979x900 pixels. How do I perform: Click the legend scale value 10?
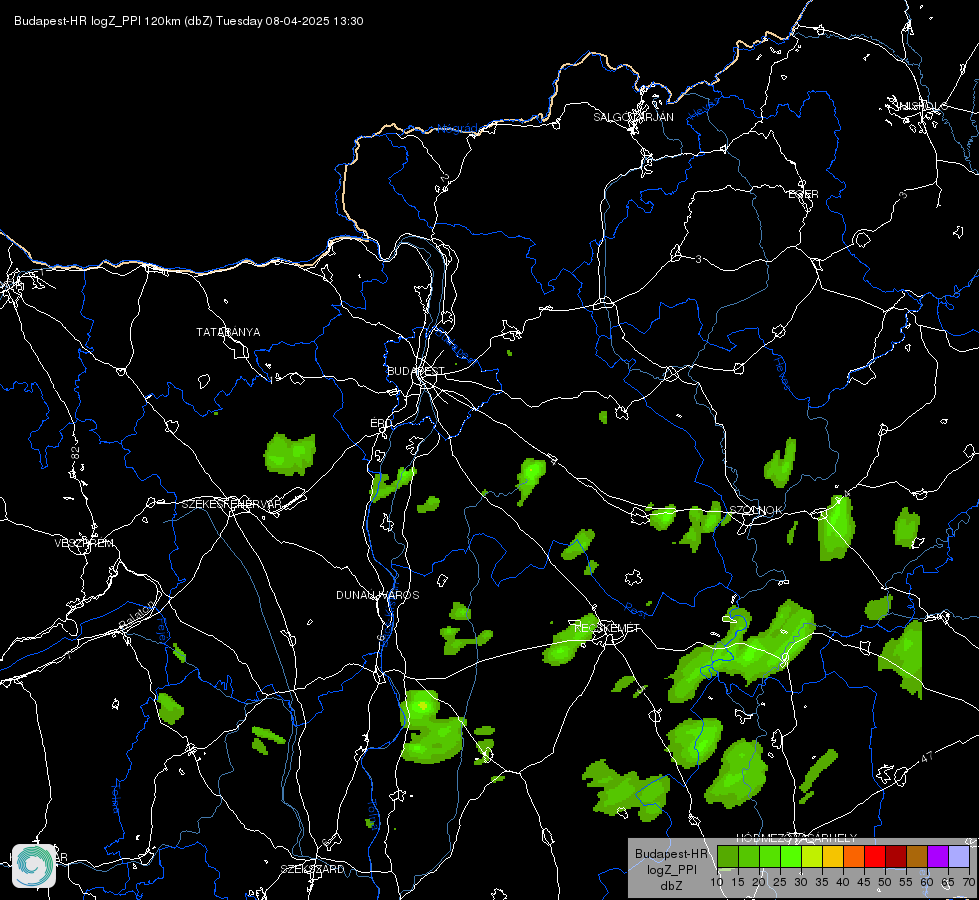click(717, 882)
